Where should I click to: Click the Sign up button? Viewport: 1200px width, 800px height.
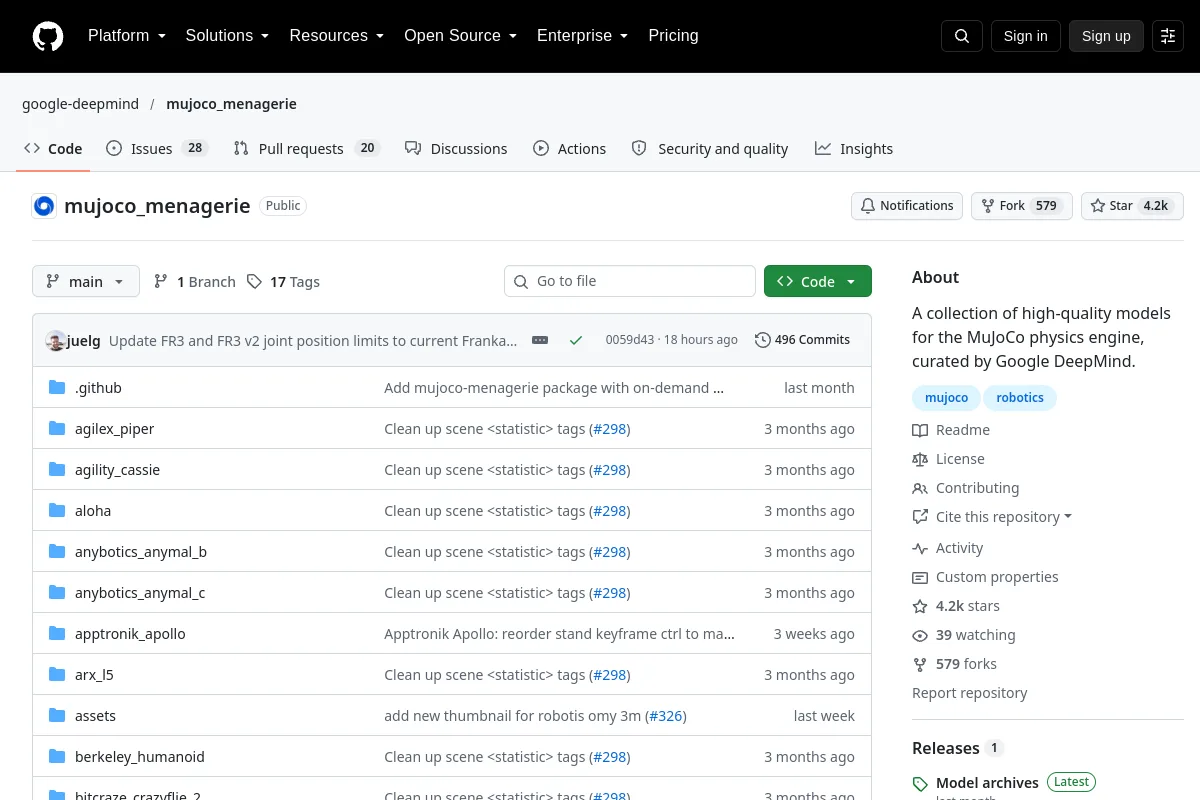pyautogui.click(x=1106, y=36)
